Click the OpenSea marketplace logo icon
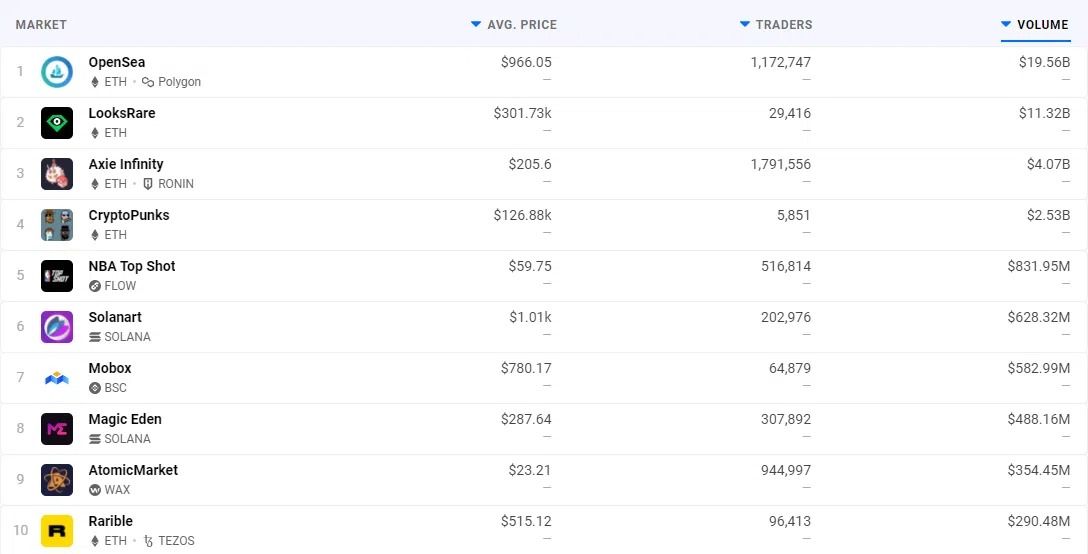This screenshot has height=554, width=1088. (57, 72)
